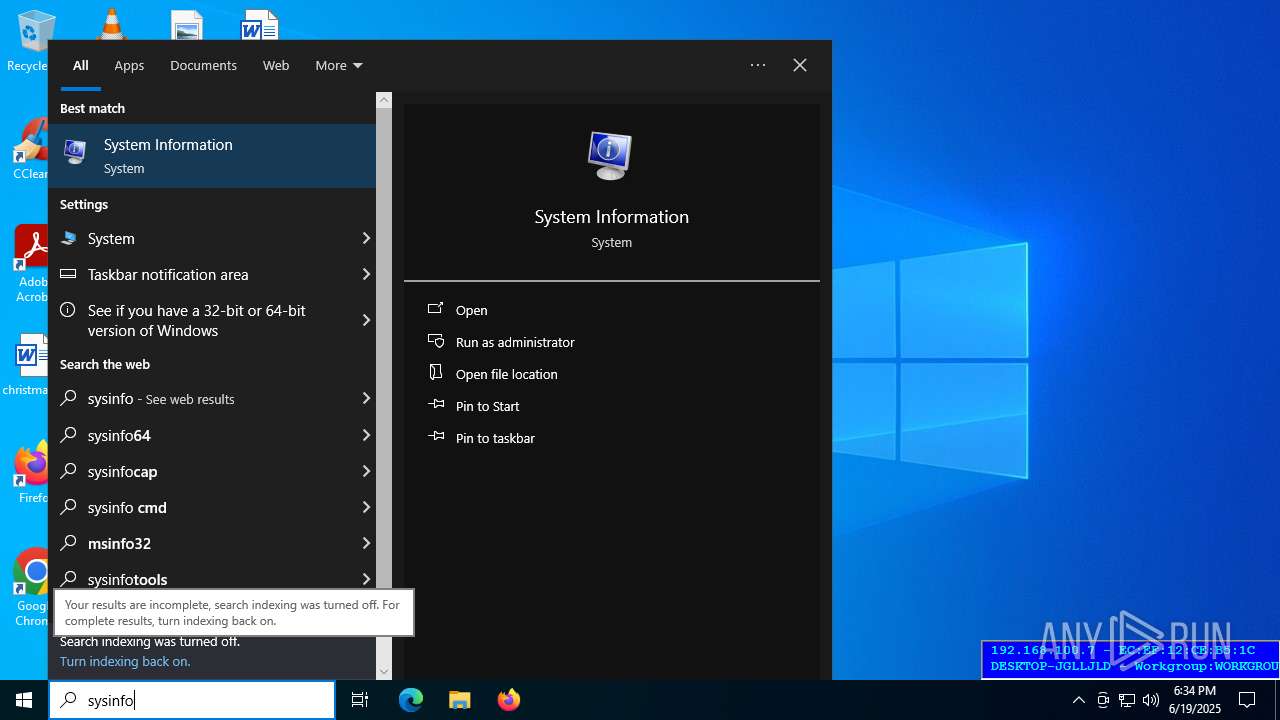Screen dimensions: 1280x720
Task: Expand the msinfo32 suggestion arrow
Action: click(366, 543)
